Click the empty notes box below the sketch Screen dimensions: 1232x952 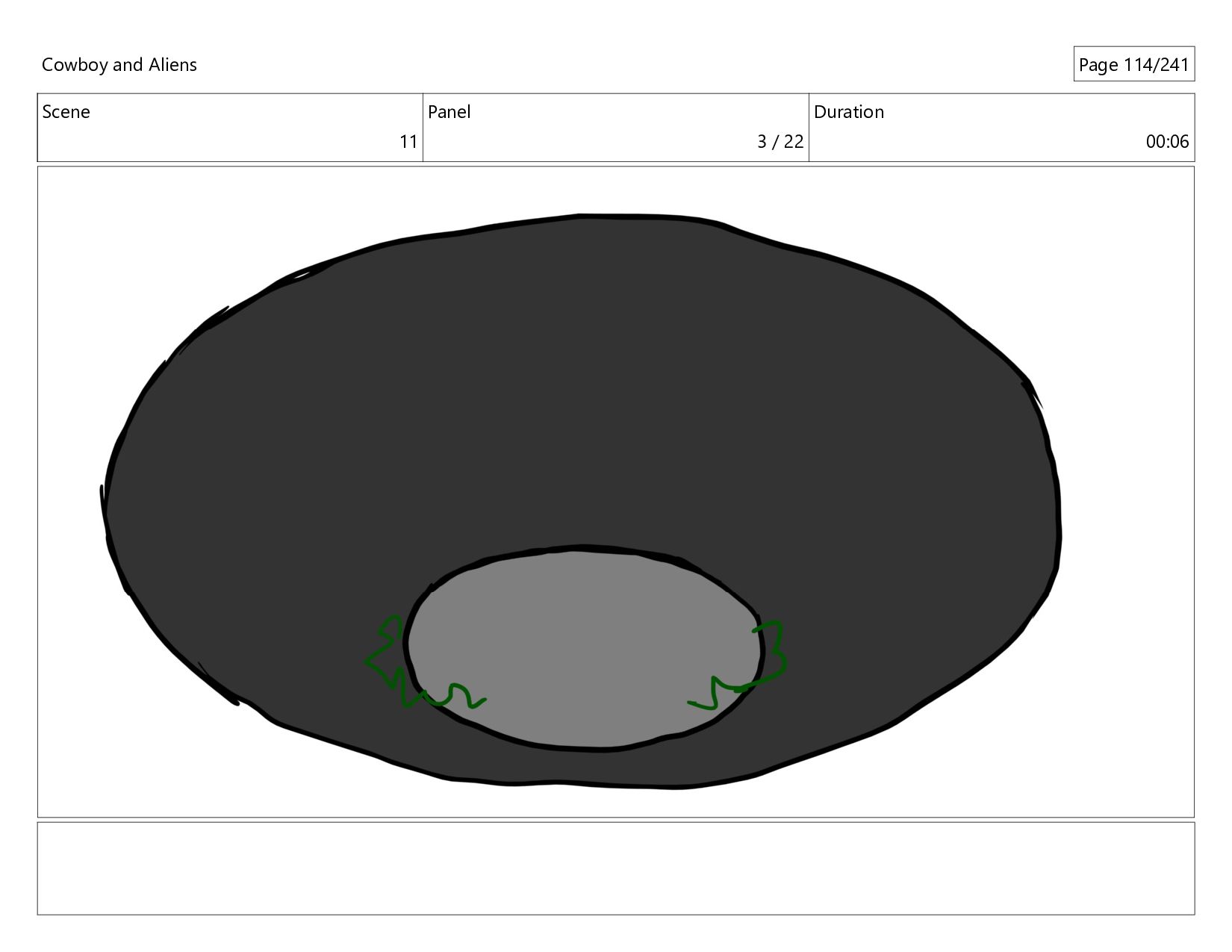pos(616,868)
